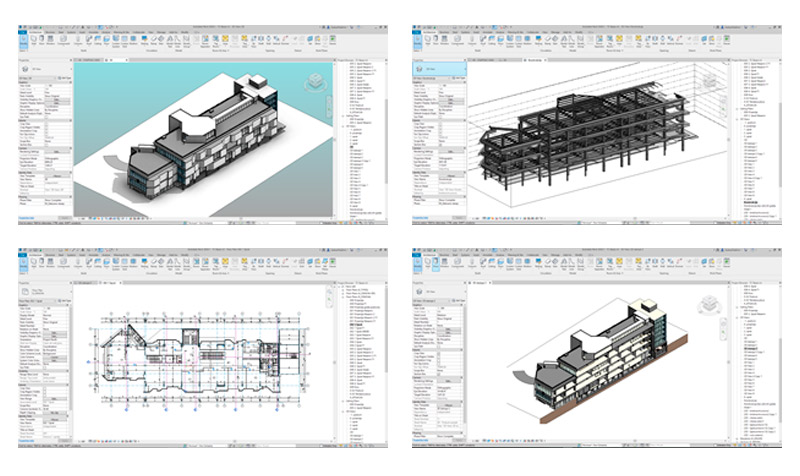Select the Mullion tool in the structural frame window
This screenshot has width=800, height=476.
pos(528,40)
